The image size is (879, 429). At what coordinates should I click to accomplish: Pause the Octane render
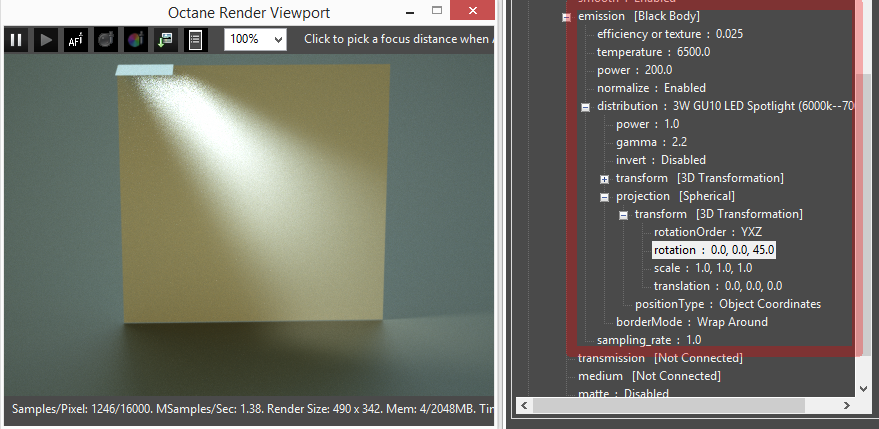16,40
